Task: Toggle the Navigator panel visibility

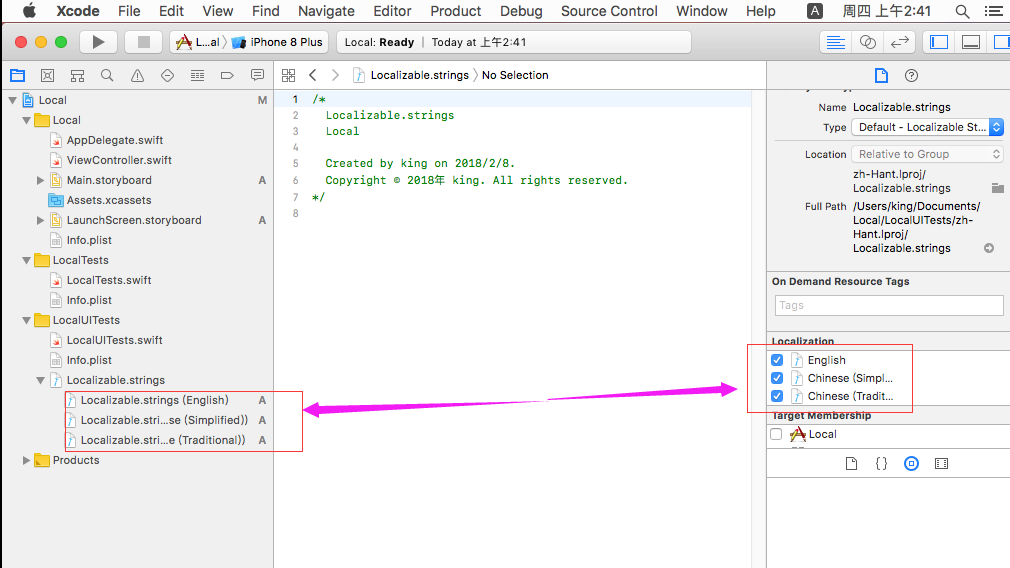Action: point(939,43)
